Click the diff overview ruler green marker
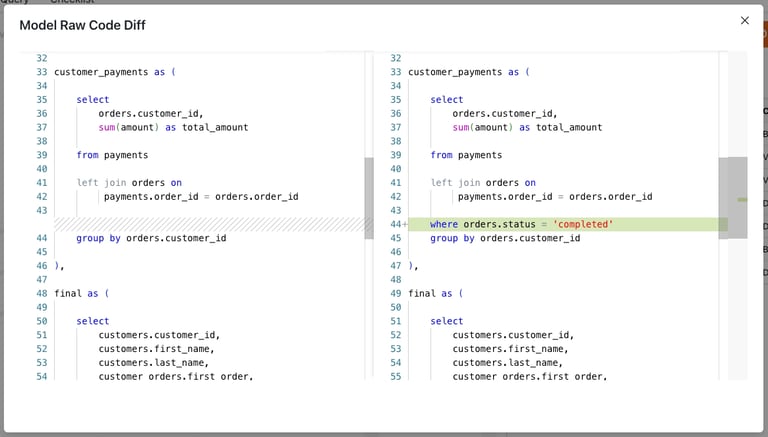768x437 pixels. pyautogui.click(x=743, y=199)
